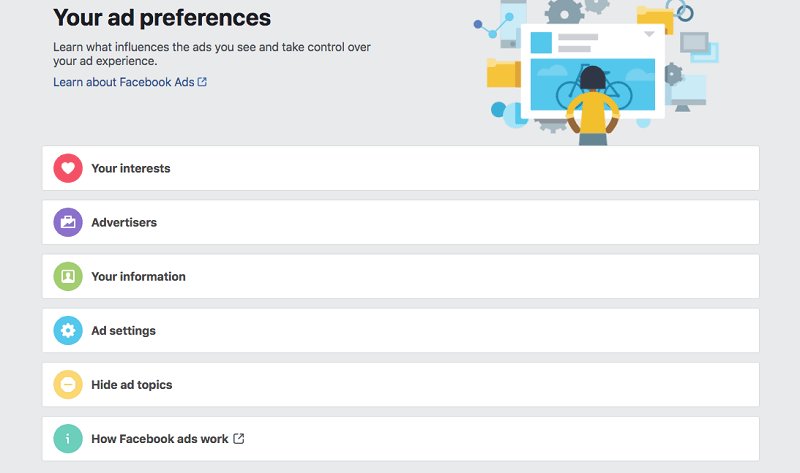Expand the Advertisers section
This screenshot has height=473, width=800.
click(401, 222)
